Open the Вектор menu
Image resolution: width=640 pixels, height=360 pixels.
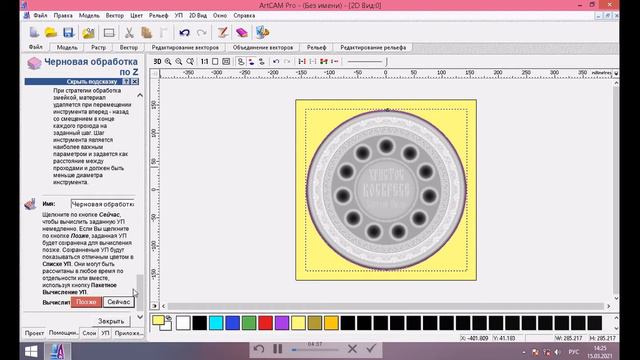click(115, 16)
